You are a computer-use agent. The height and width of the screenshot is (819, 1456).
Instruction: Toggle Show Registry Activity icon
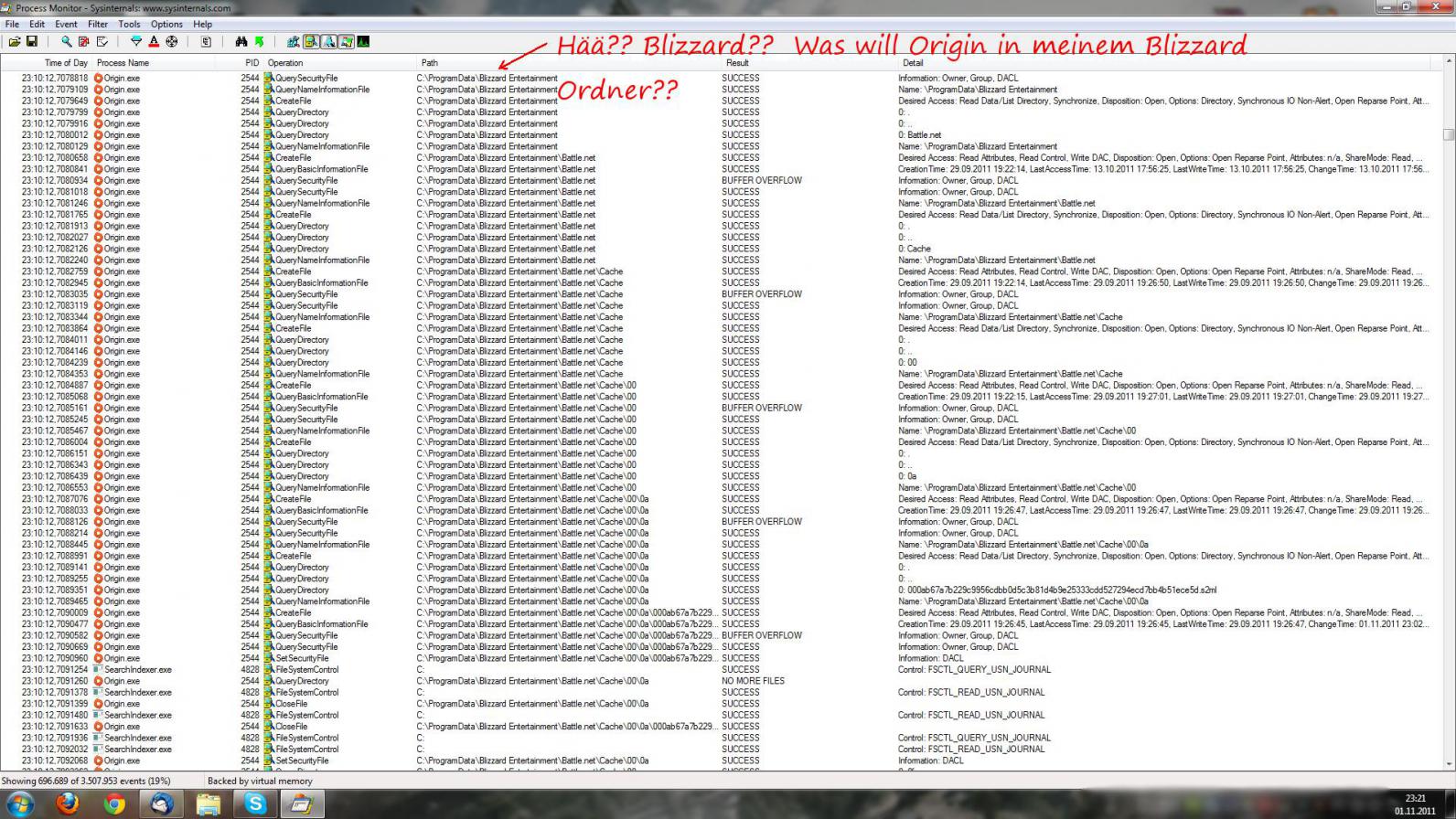click(x=294, y=41)
